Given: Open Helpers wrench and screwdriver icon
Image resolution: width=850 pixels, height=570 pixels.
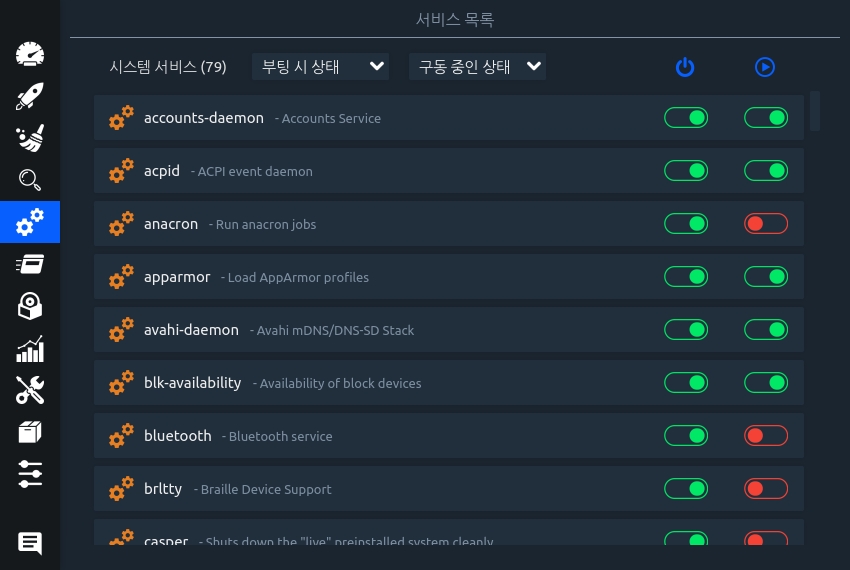Looking at the screenshot, I should tap(30, 390).
